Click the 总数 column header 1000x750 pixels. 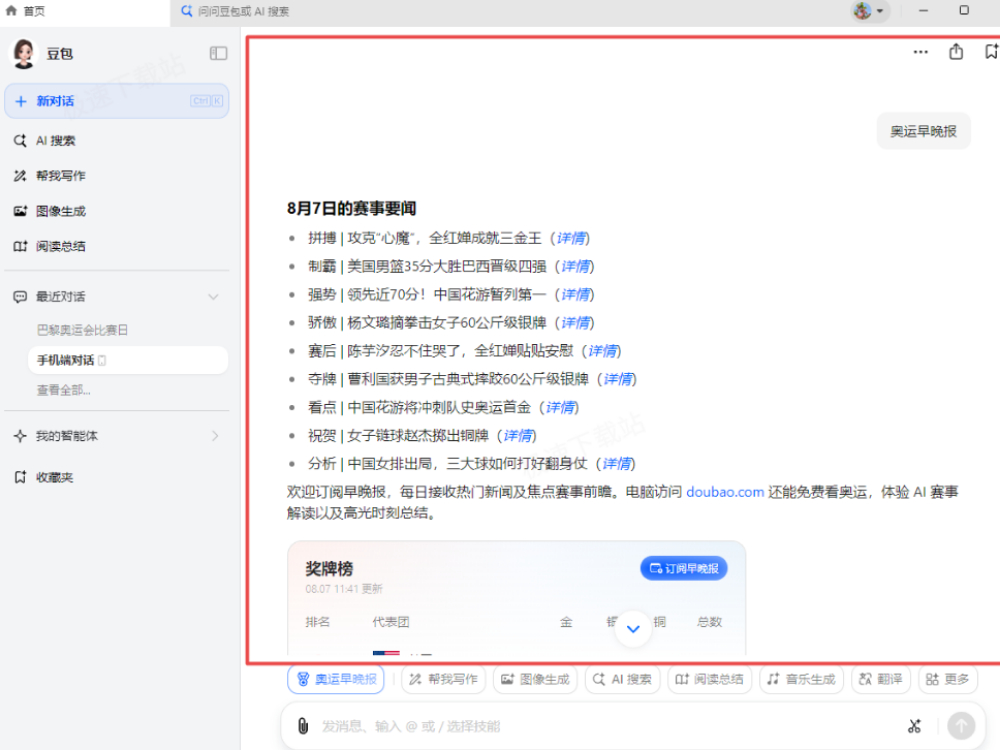(x=709, y=622)
